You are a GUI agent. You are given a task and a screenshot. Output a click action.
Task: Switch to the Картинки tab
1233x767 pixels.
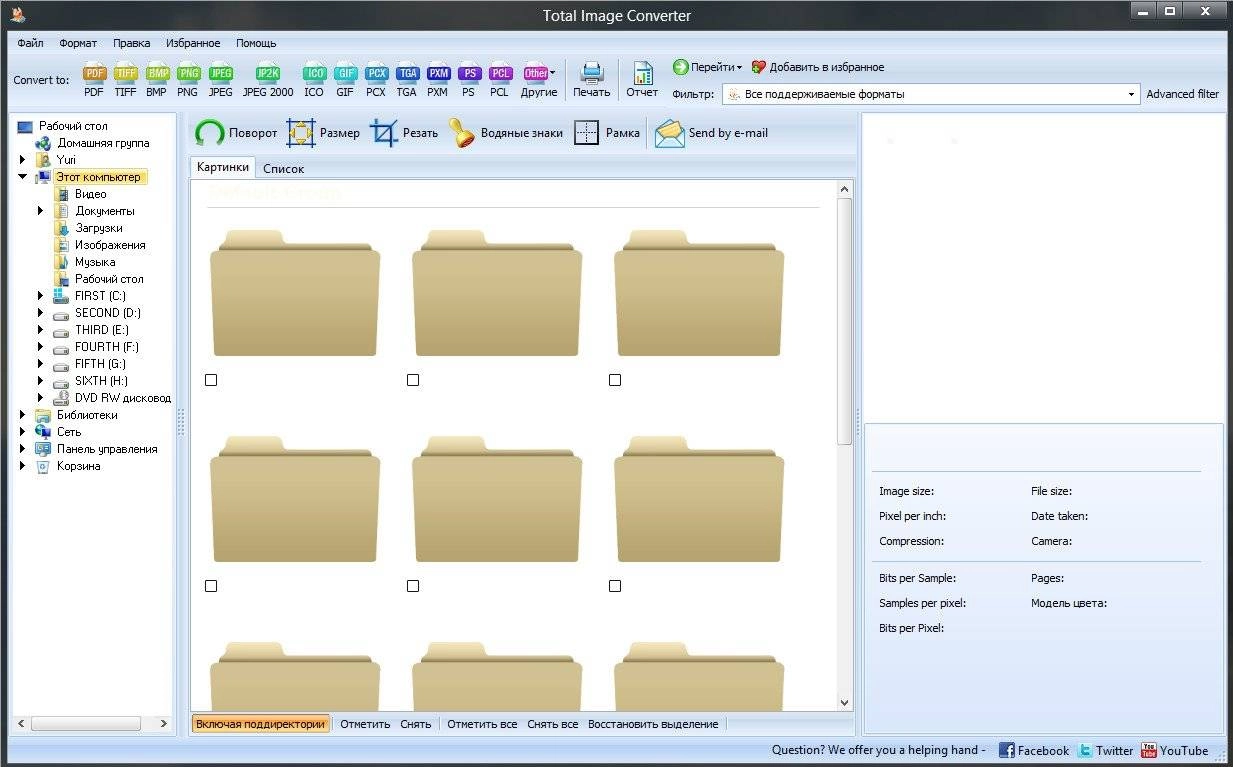click(x=223, y=167)
